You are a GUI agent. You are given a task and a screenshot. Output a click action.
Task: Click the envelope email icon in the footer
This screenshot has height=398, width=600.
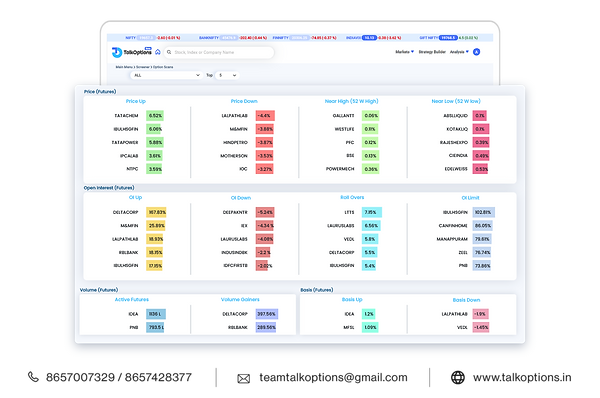click(x=243, y=378)
